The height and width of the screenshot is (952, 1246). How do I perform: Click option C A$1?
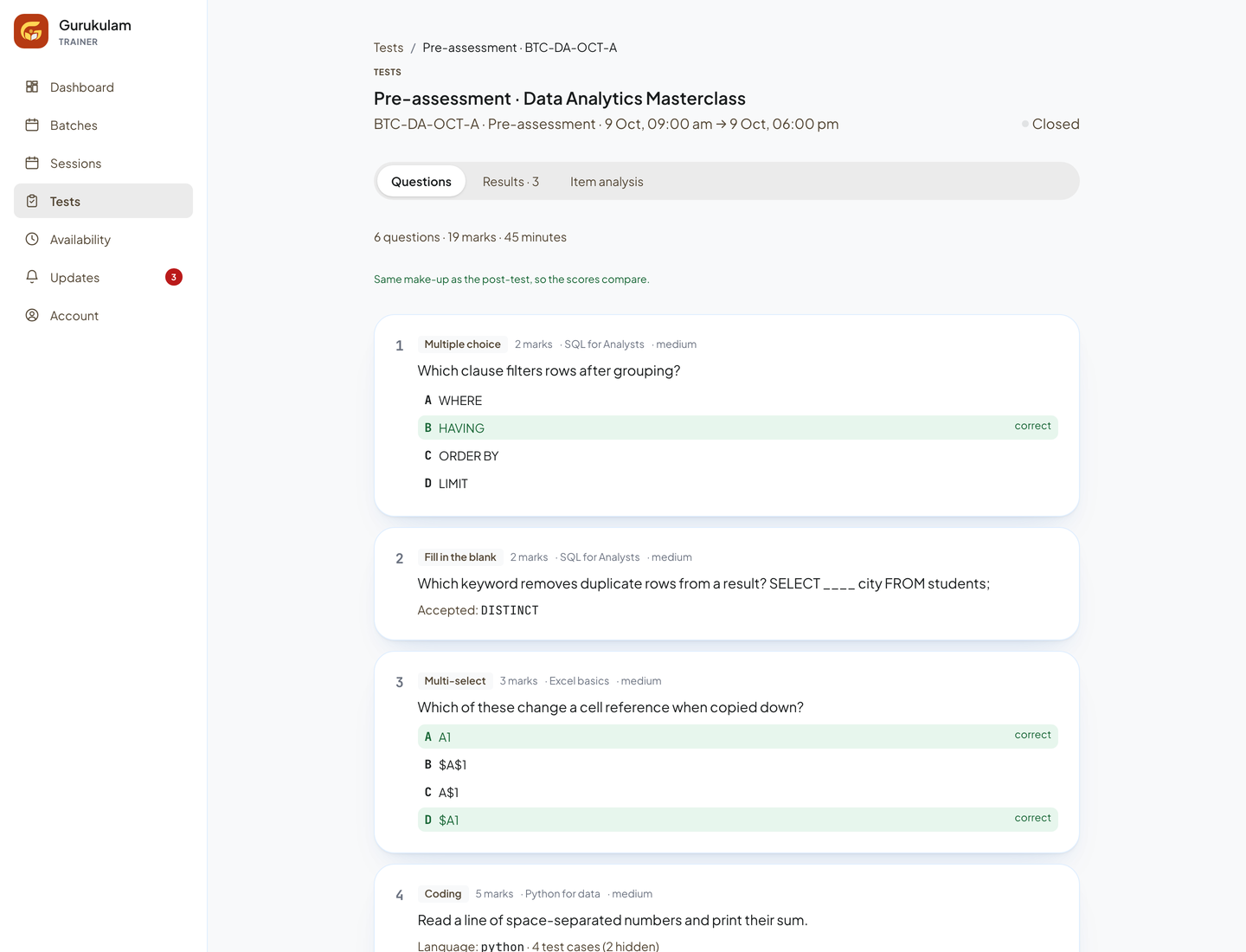tap(737, 792)
